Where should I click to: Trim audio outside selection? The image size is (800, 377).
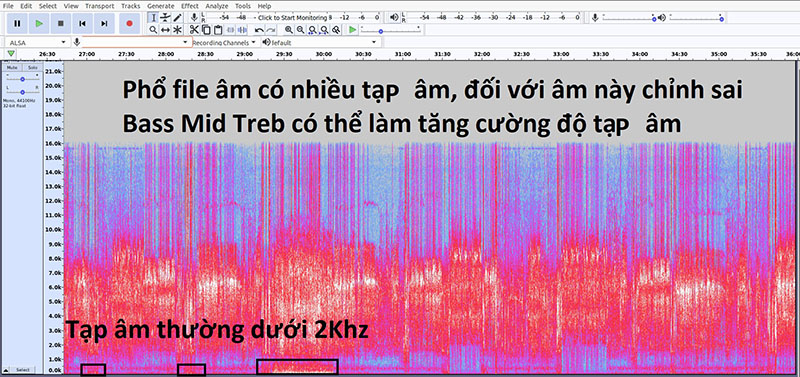[230, 30]
